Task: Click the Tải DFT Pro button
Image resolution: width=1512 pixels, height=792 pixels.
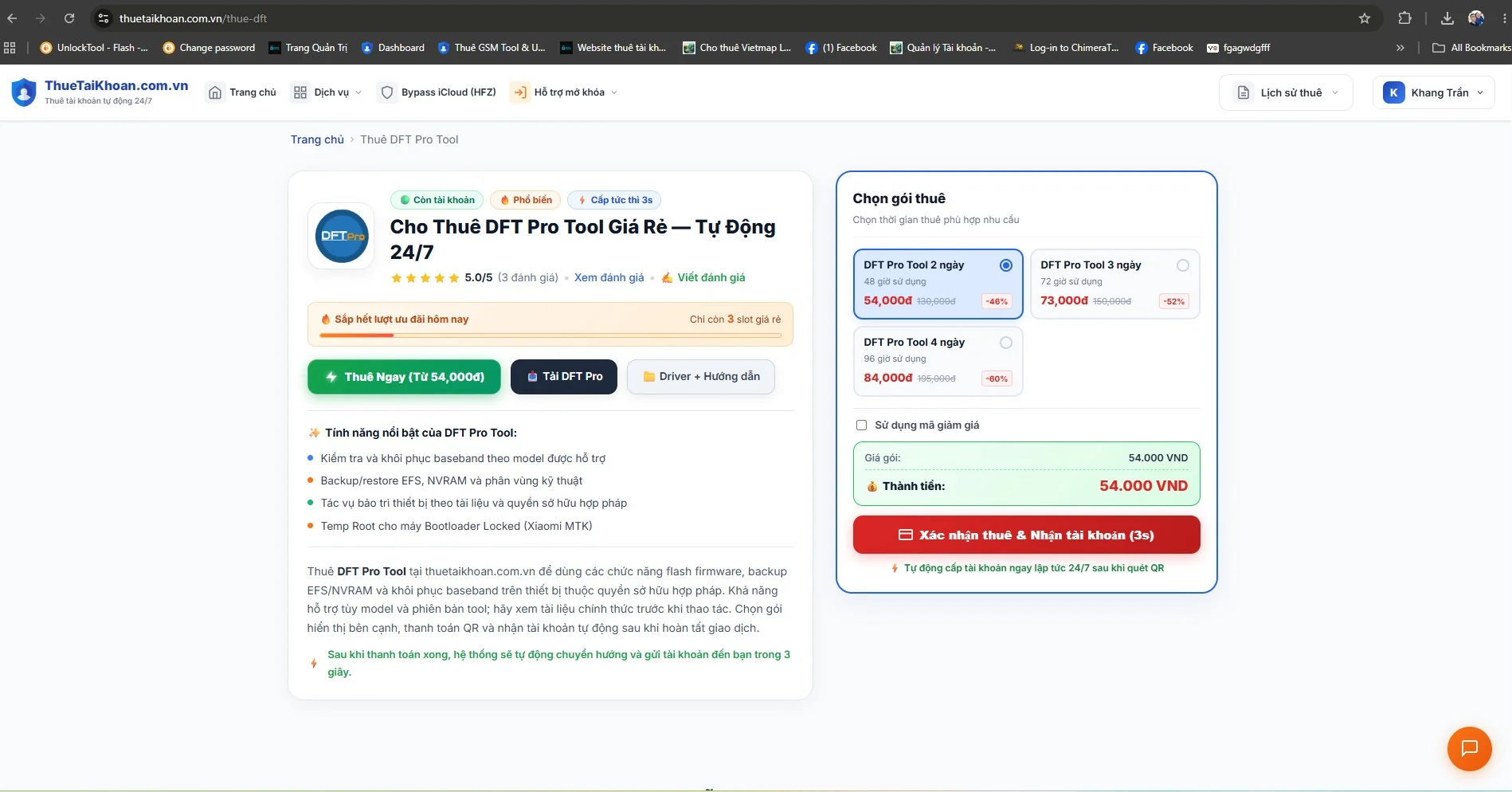Action: pos(564,377)
